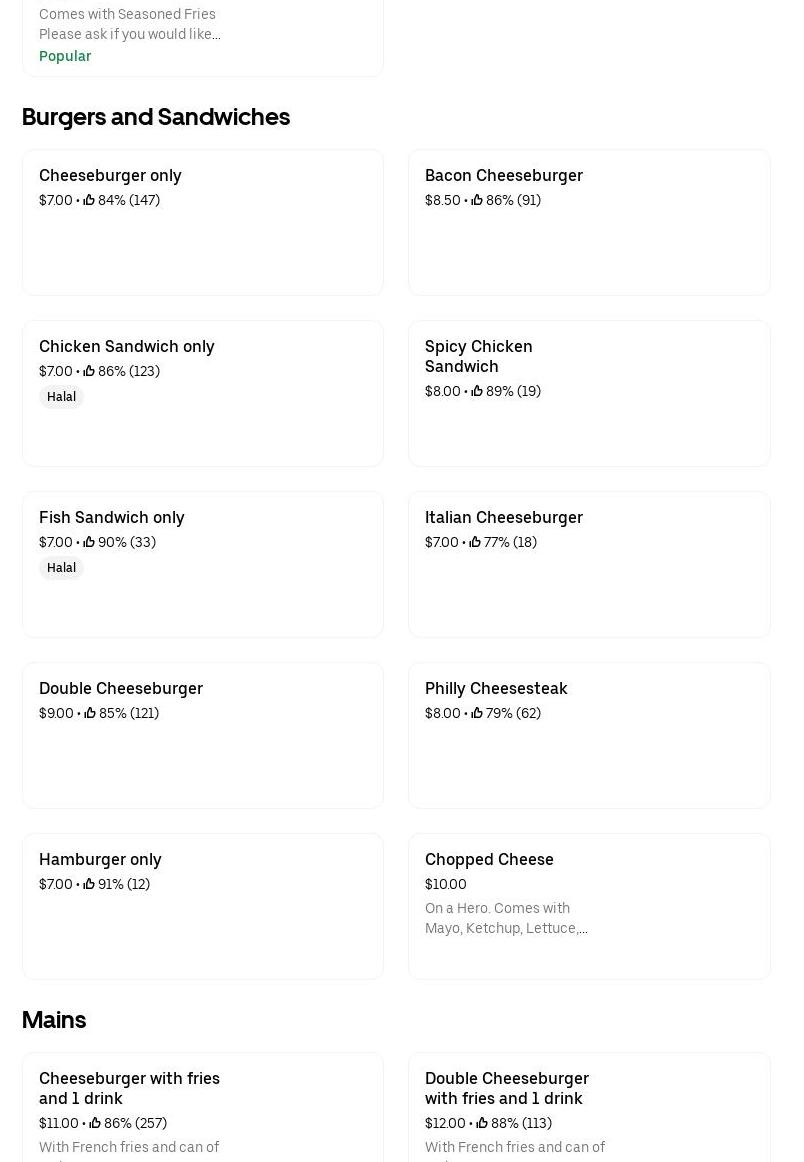Expand the truncated description on Chopped Cheese

(506, 918)
